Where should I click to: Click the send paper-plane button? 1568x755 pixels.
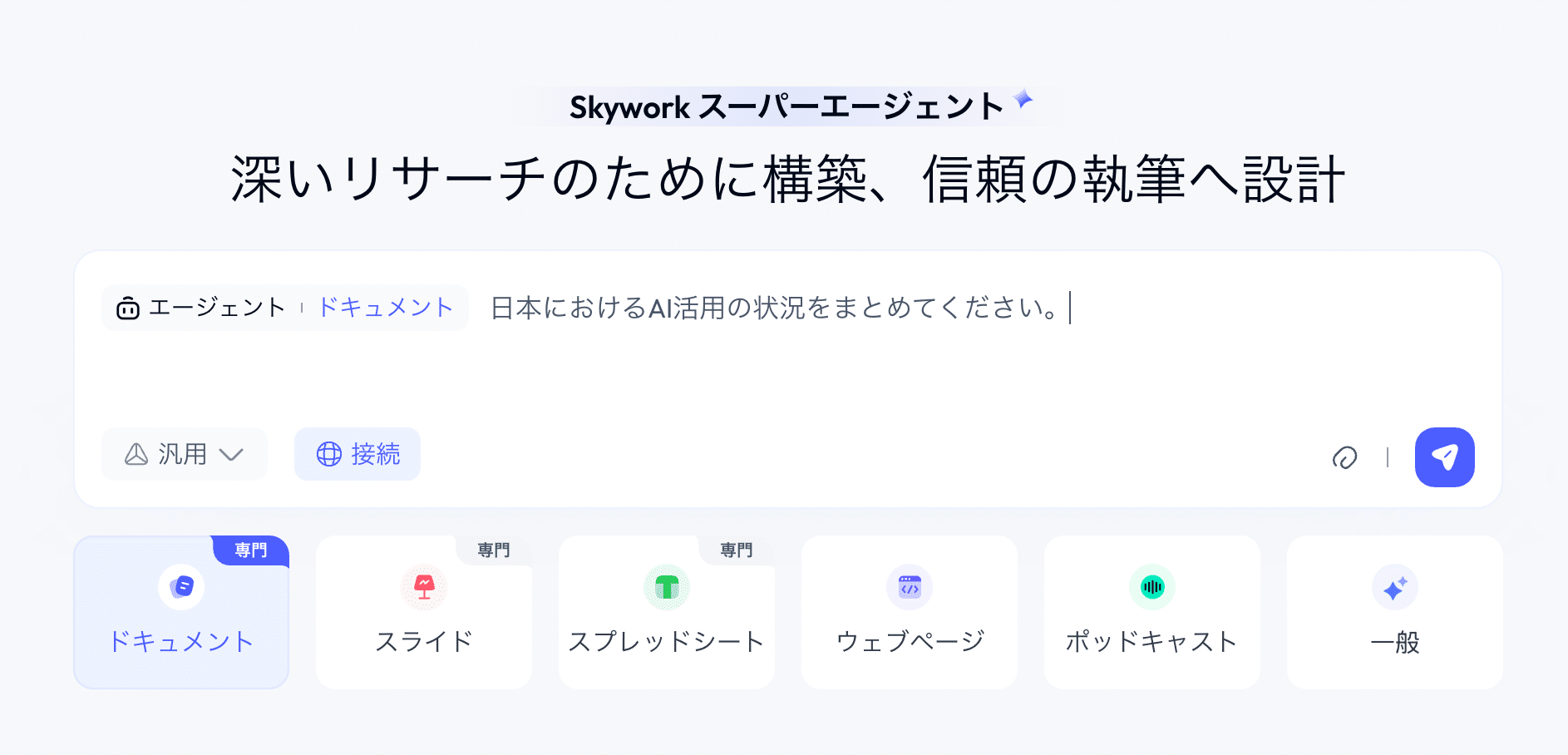[1444, 457]
